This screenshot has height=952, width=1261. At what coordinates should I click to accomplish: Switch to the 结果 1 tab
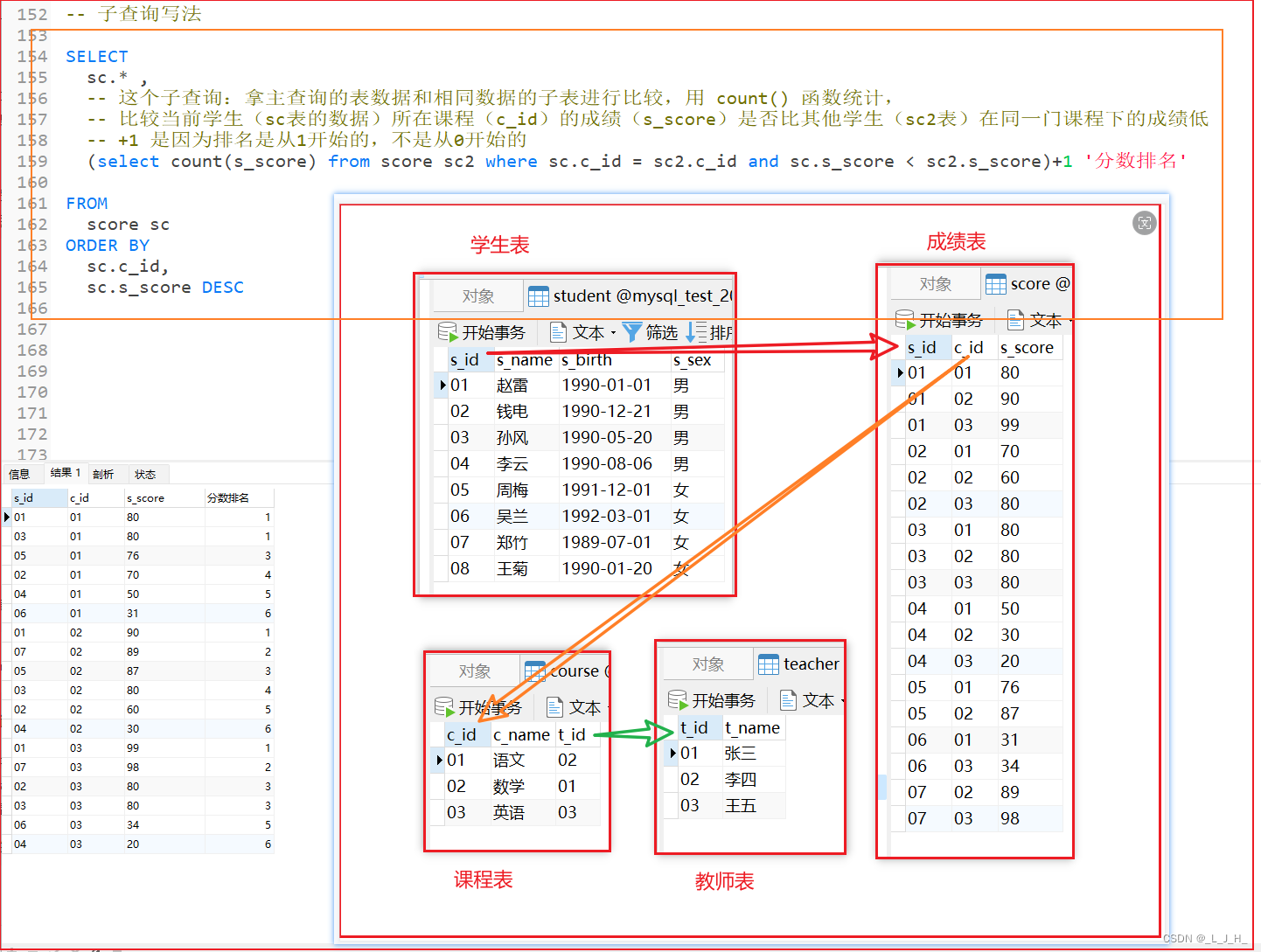click(x=65, y=473)
